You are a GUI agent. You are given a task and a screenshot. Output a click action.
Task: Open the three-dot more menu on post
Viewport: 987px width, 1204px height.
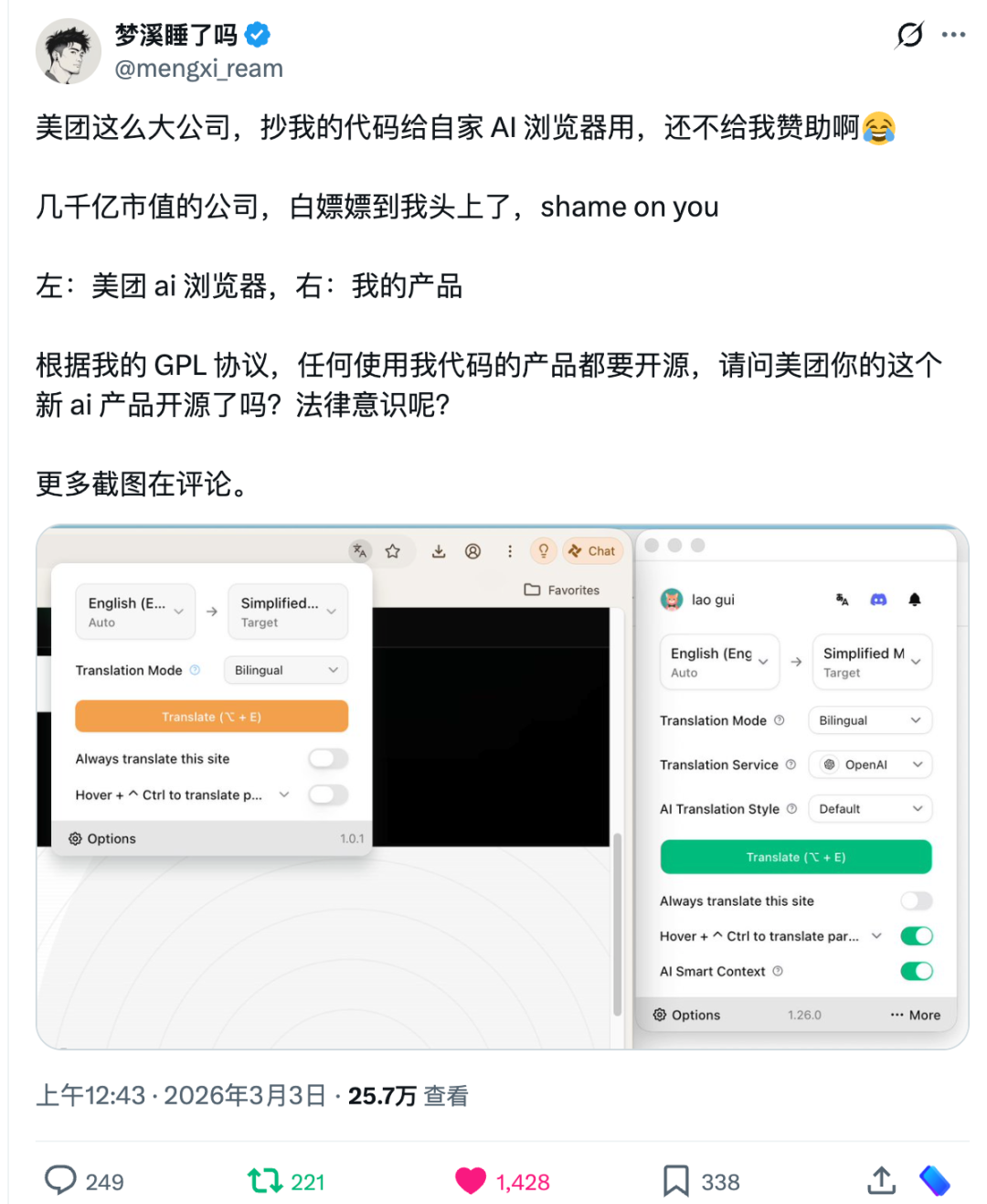(953, 35)
